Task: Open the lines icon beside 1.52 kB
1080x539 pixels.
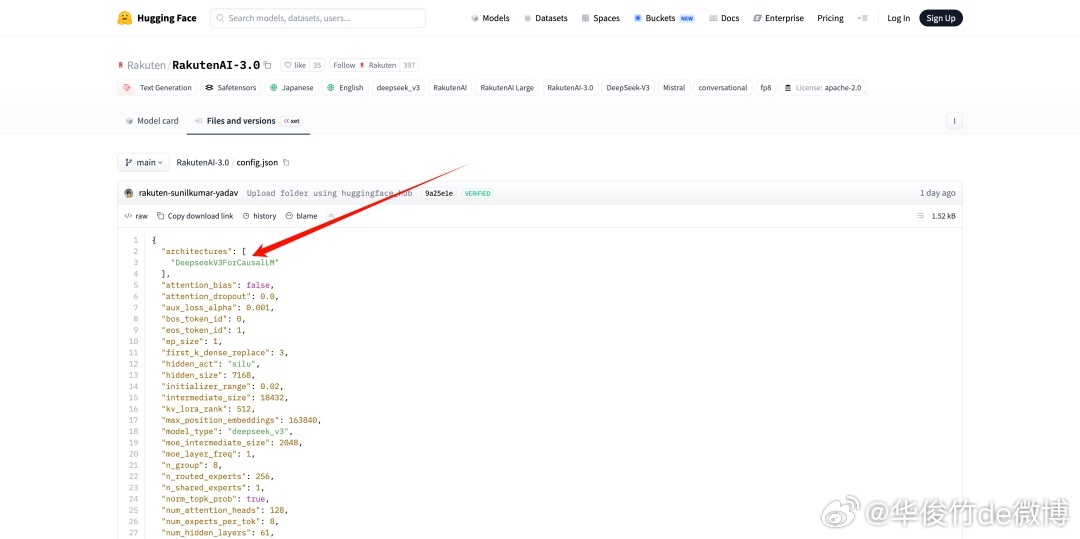Action: tap(920, 216)
